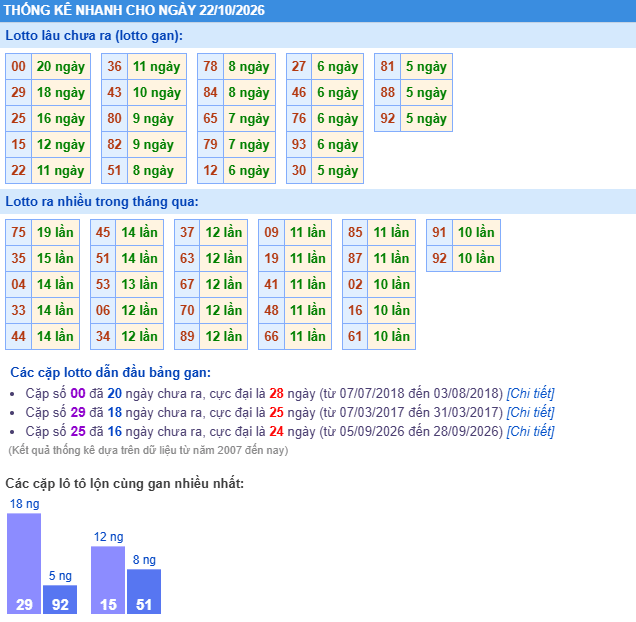Select the 8 ng bar labeled 51

click(144, 591)
